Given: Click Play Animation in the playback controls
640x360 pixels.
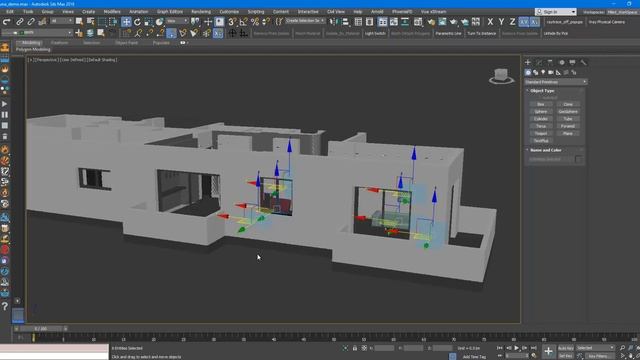Looking at the screenshot, I should pos(516,348).
